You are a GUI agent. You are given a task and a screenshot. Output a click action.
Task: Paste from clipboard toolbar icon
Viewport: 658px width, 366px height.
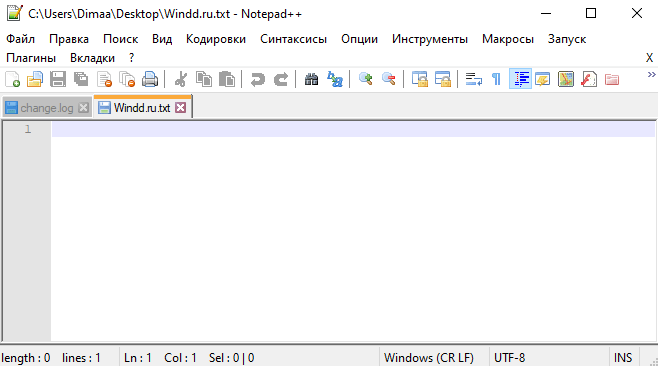click(x=227, y=79)
